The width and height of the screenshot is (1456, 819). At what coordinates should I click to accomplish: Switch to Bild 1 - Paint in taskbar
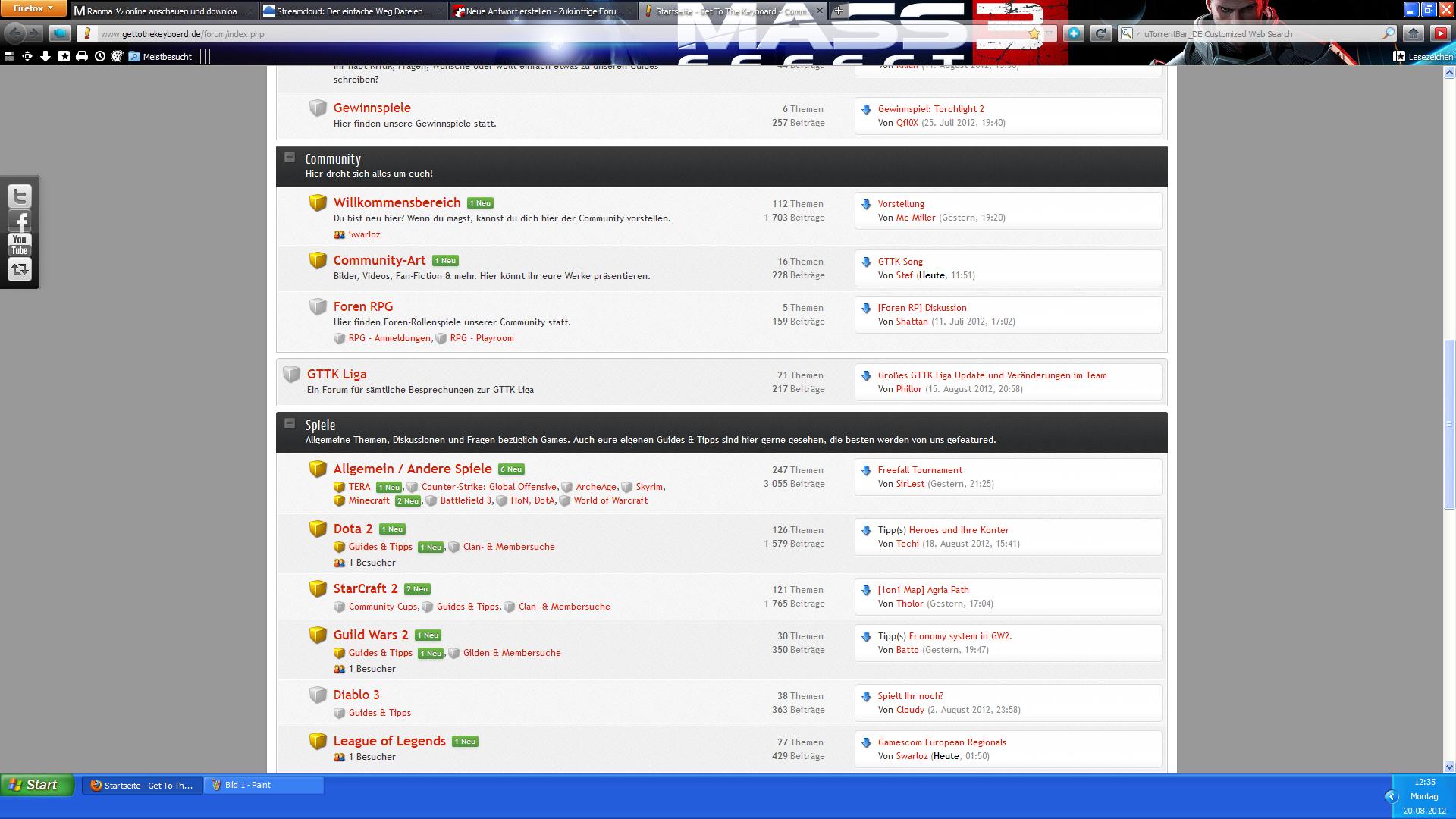click(264, 785)
